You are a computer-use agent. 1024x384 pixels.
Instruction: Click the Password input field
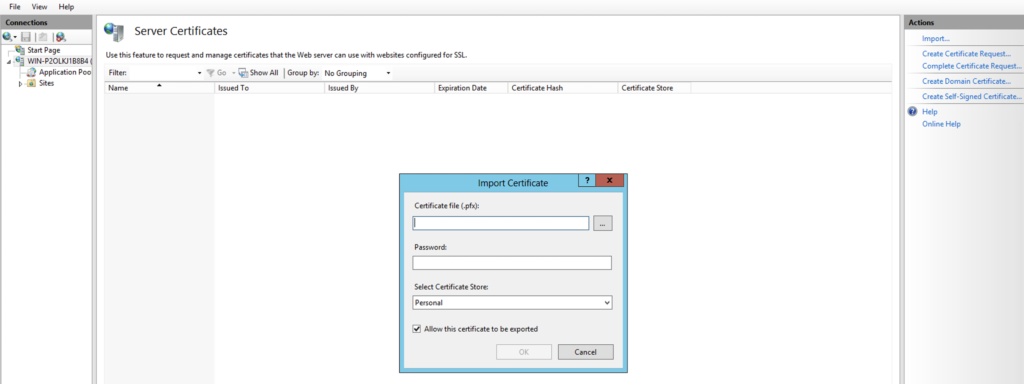(512, 263)
